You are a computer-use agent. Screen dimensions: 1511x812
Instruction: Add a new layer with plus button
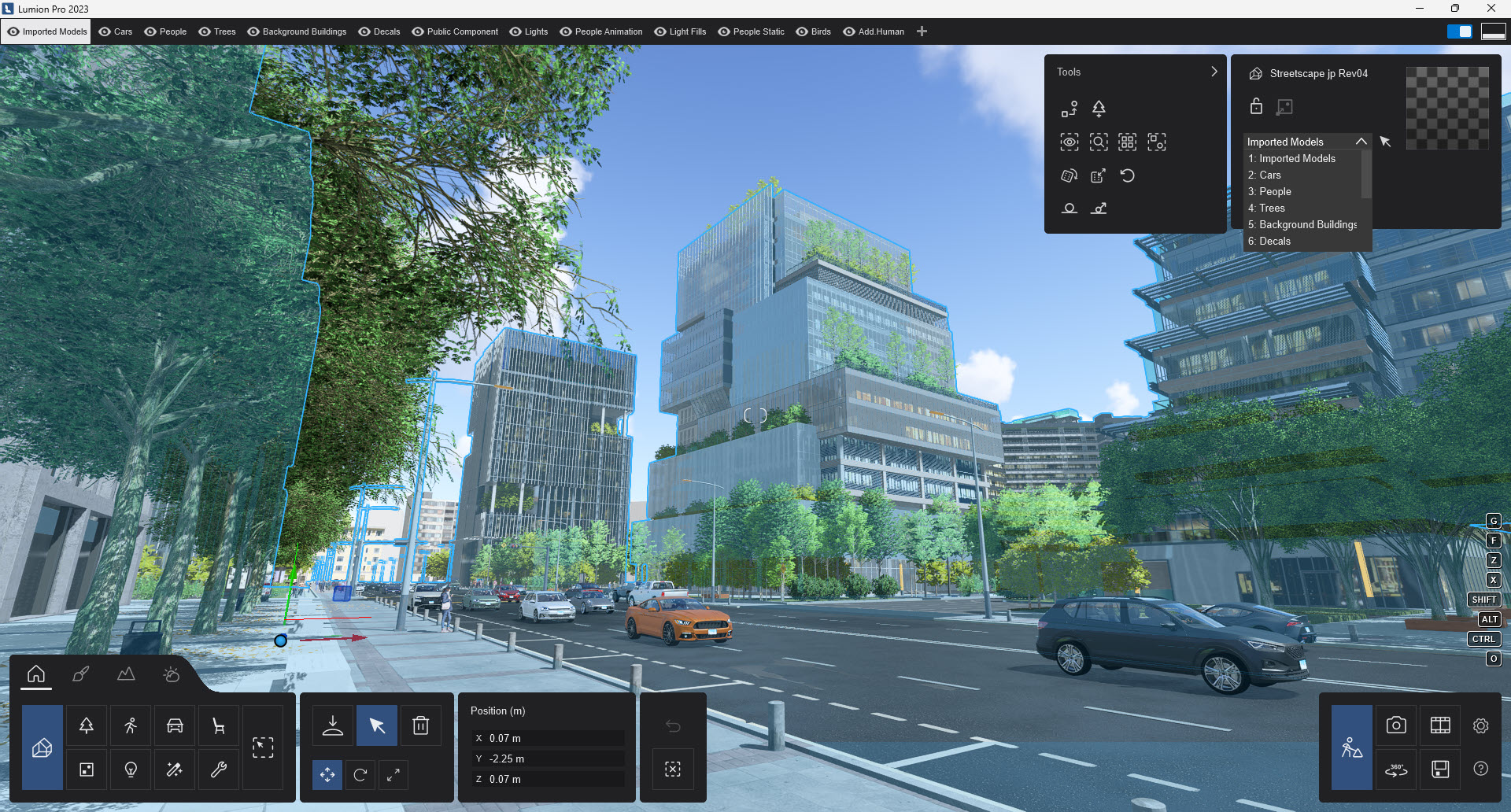click(x=922, y=31)
